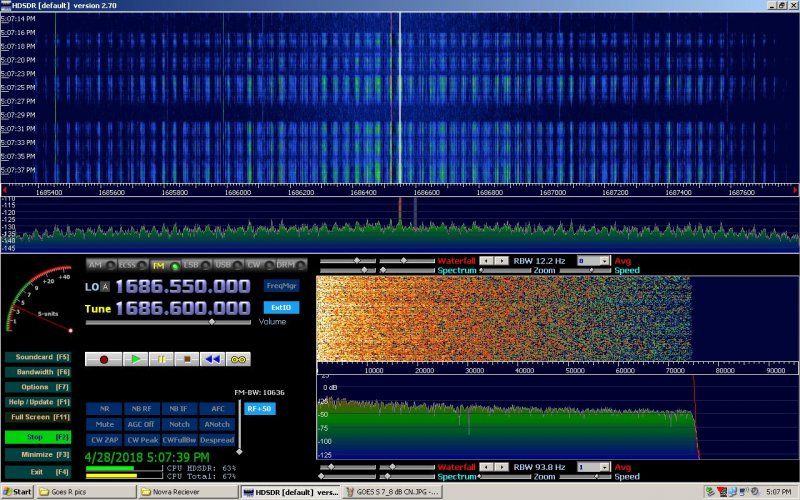800x500 pixels.
Task: Click the Volume slider handle
Action: click(210, 322)
